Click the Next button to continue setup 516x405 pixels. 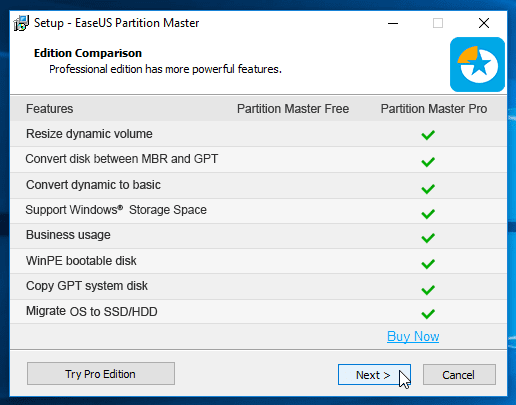point(374,375)
